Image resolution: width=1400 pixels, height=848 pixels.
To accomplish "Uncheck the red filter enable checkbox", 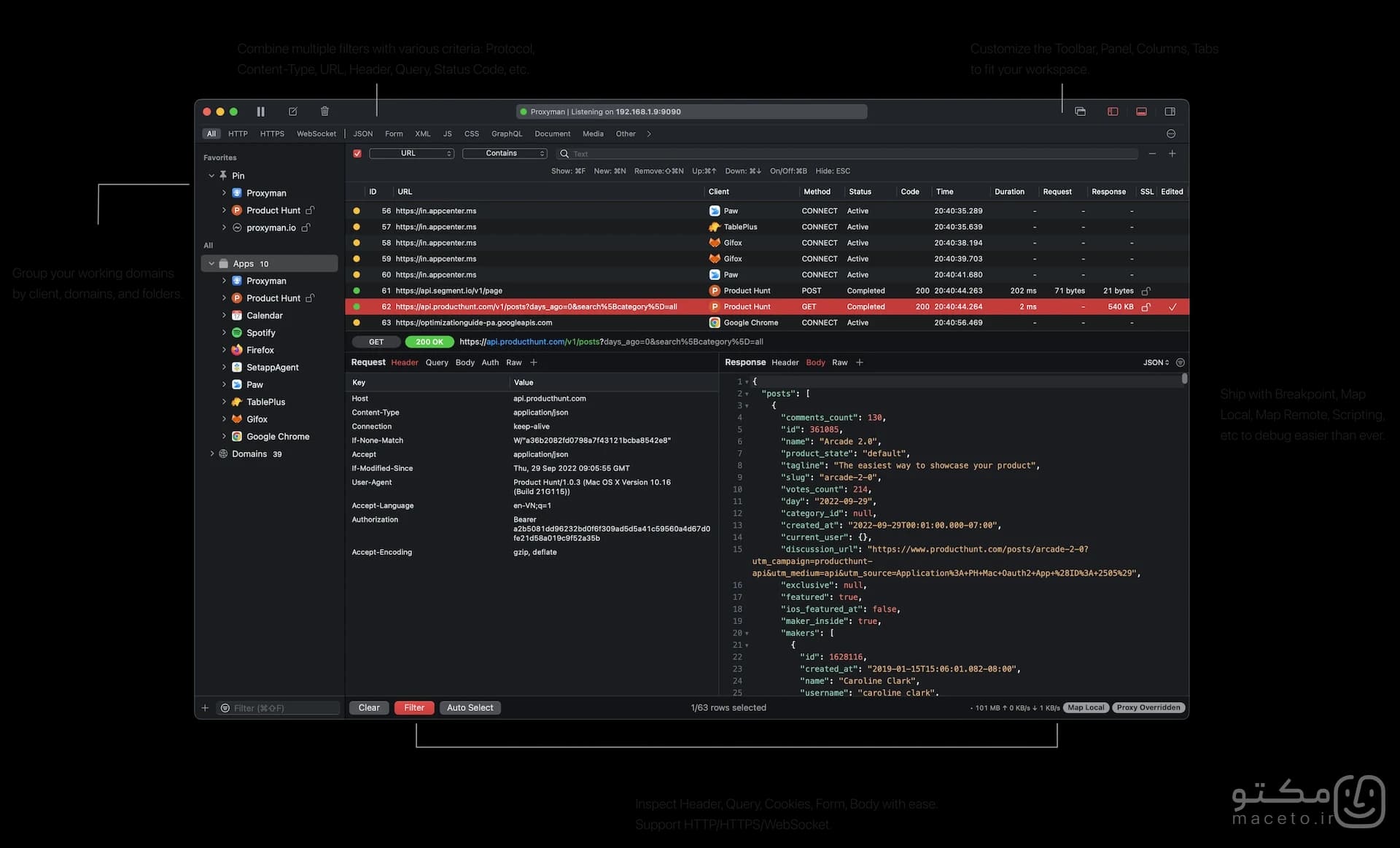I will 357,153.
